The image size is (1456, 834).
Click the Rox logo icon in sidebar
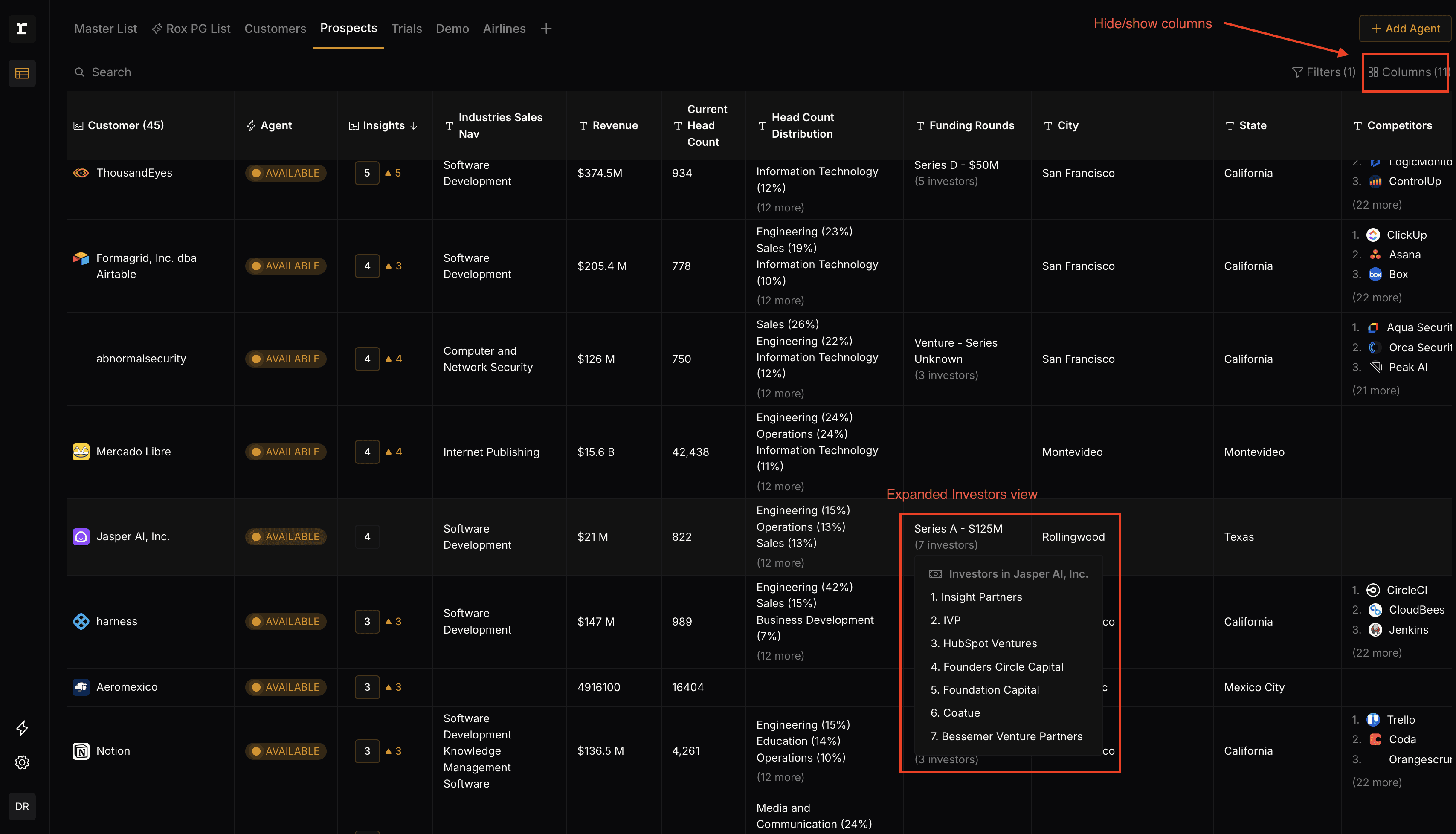coord(22,29)
